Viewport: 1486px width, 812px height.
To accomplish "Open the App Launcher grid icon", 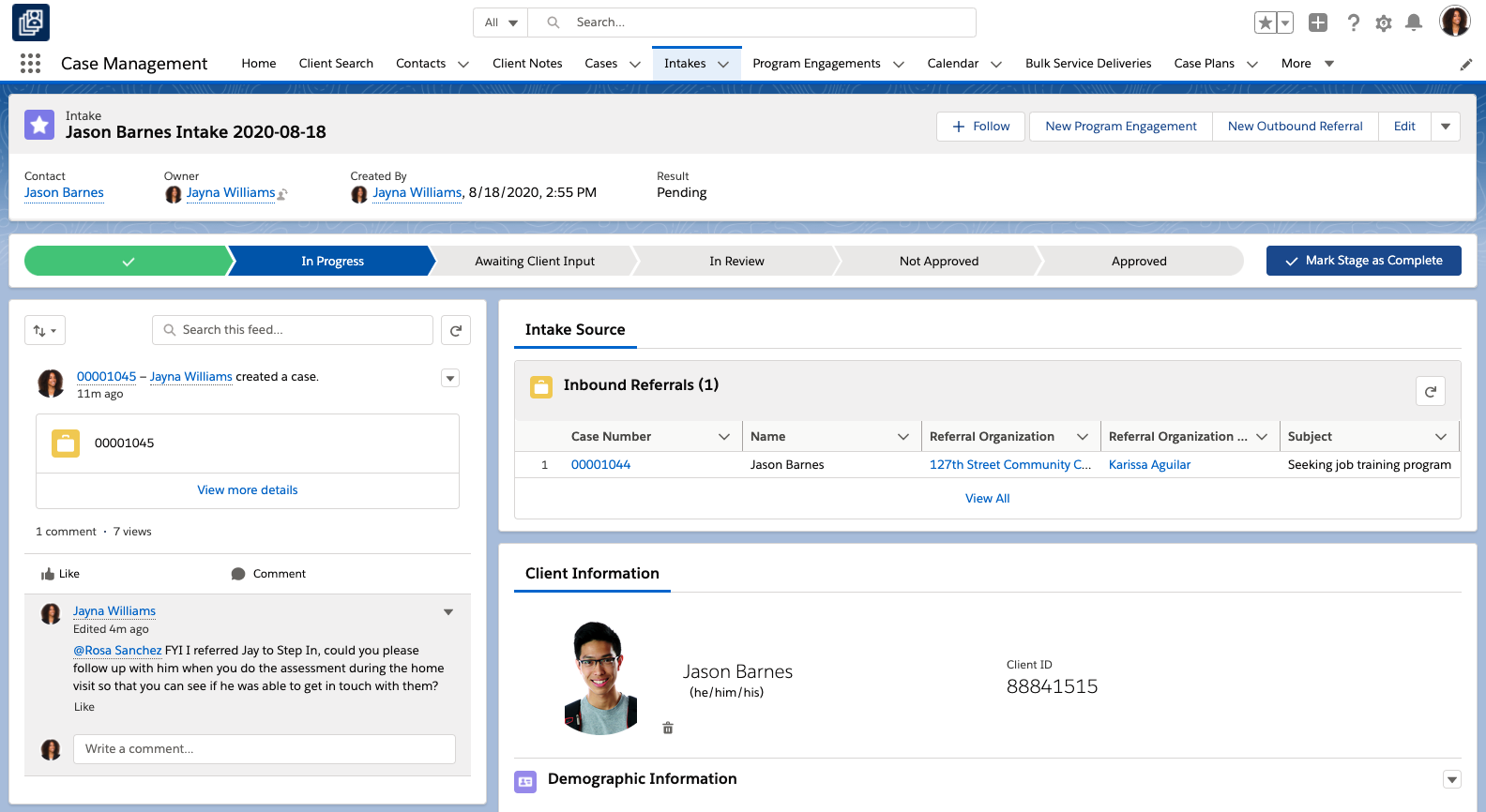I will point(30,63).
